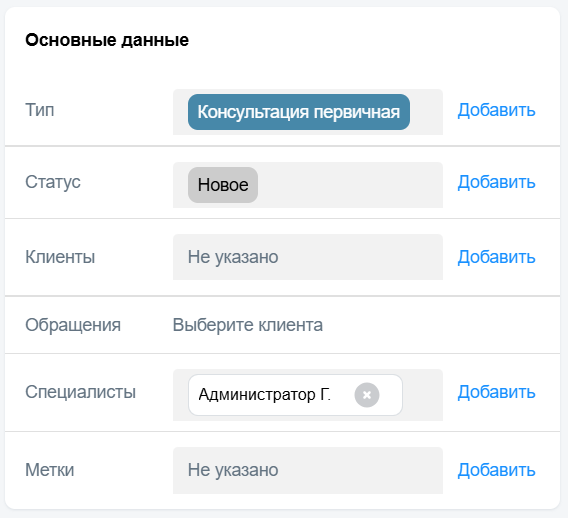
Task: Remove the Администратор Г. specialist with the x icon
Action: point(367,395)
